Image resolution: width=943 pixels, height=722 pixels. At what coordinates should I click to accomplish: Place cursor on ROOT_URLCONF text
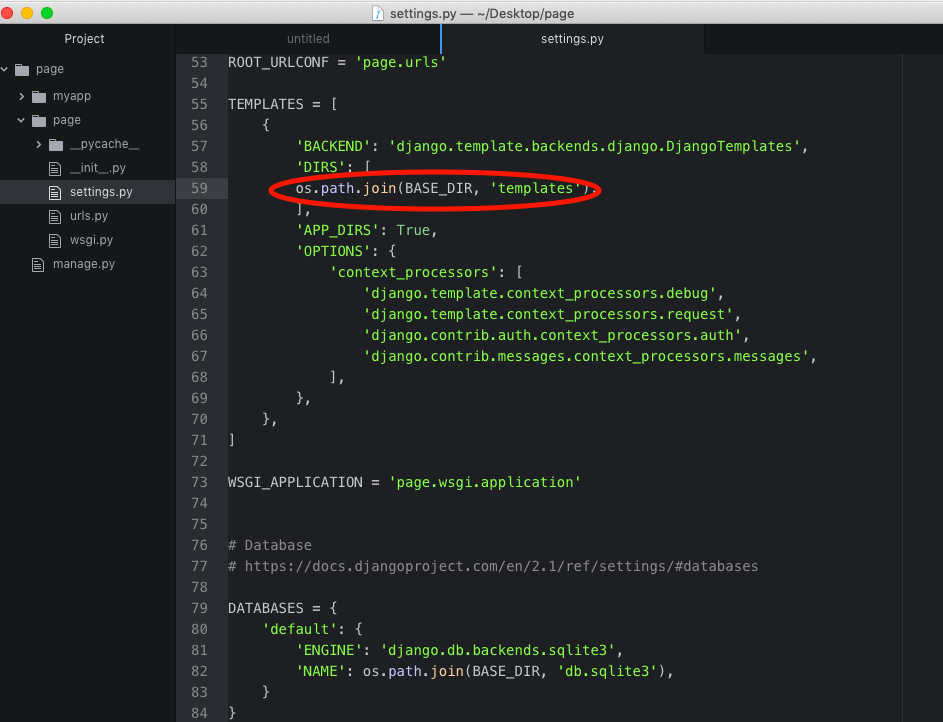click(x=278, y=63)
